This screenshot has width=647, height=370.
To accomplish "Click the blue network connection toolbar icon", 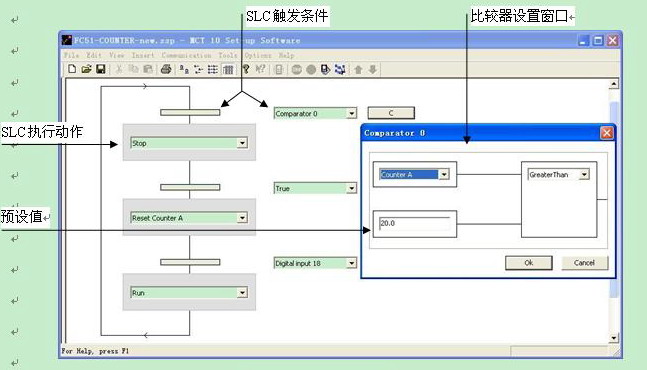I will 340,69.
